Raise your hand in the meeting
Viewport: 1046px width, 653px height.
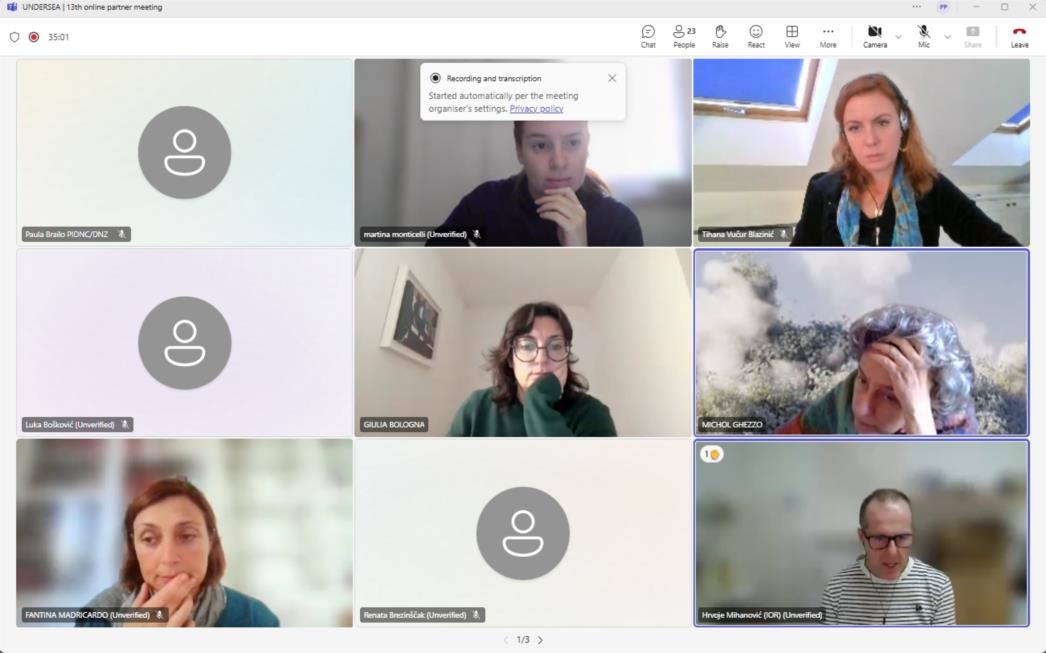(720, 36)
